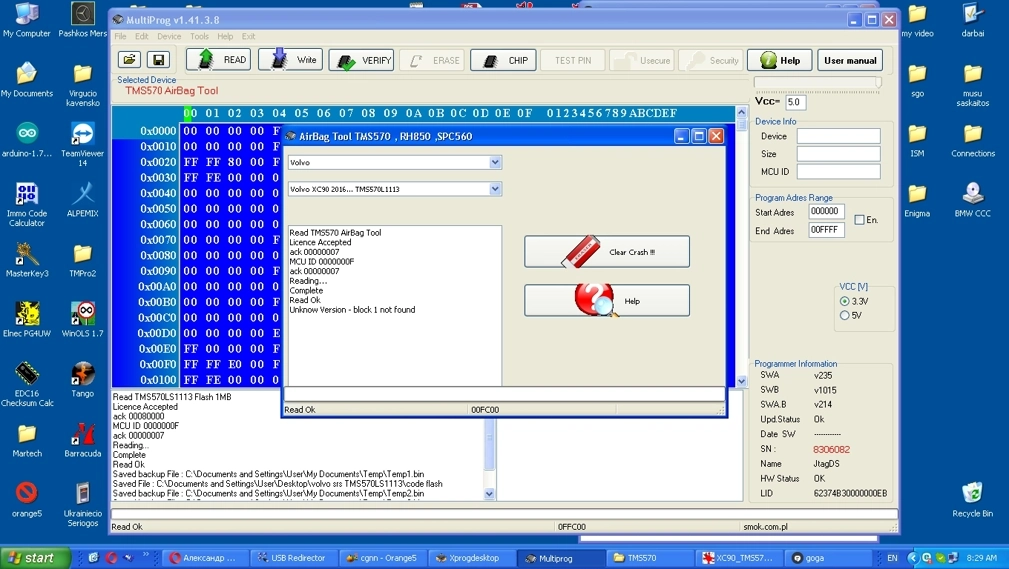Screen dimensions: 1009x569
Task: Open the Edit menu
Action: pos(142,36)
